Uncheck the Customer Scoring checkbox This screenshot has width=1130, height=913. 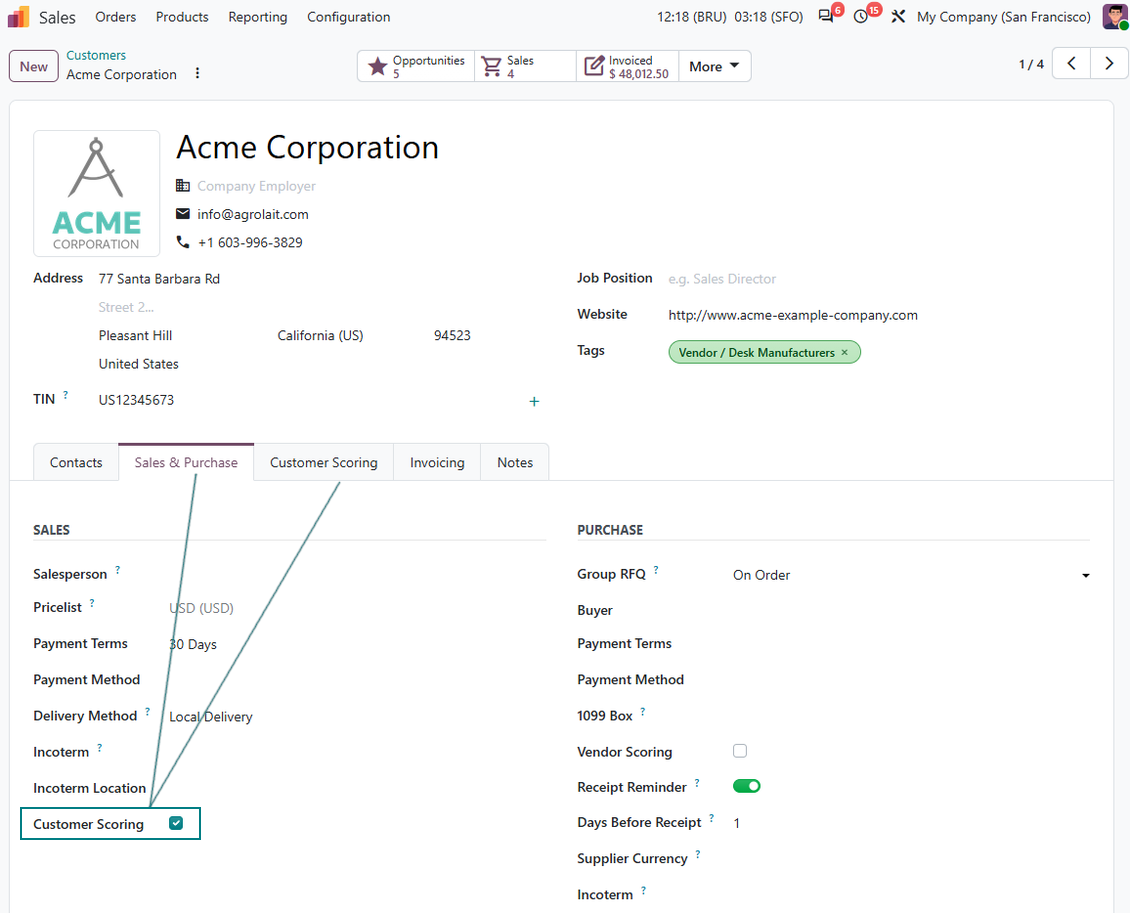[176, 823]
